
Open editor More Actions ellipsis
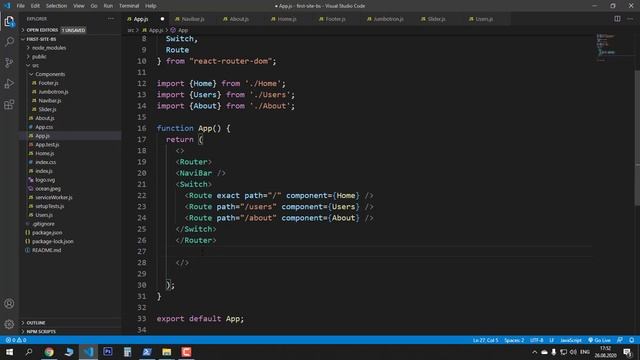pos(630,19)
